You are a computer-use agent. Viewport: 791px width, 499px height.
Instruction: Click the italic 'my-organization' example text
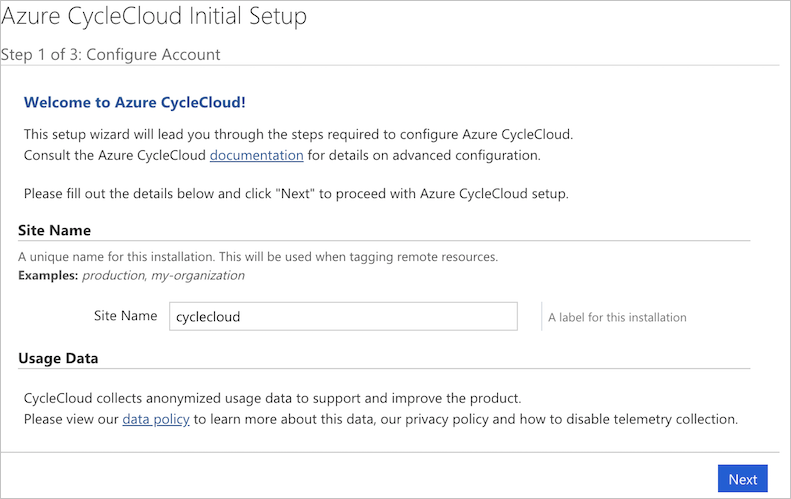[x=198, y=275]
